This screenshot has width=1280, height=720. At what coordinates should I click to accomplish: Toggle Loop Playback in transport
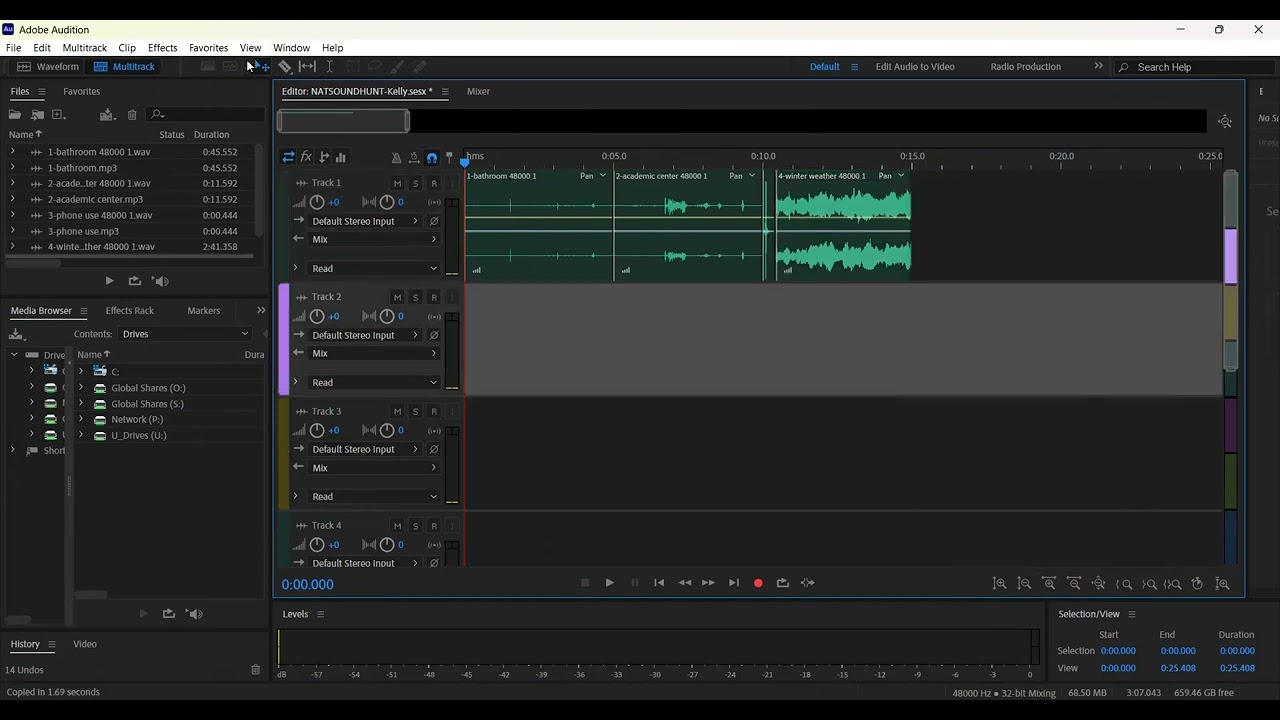pos(783,583)
